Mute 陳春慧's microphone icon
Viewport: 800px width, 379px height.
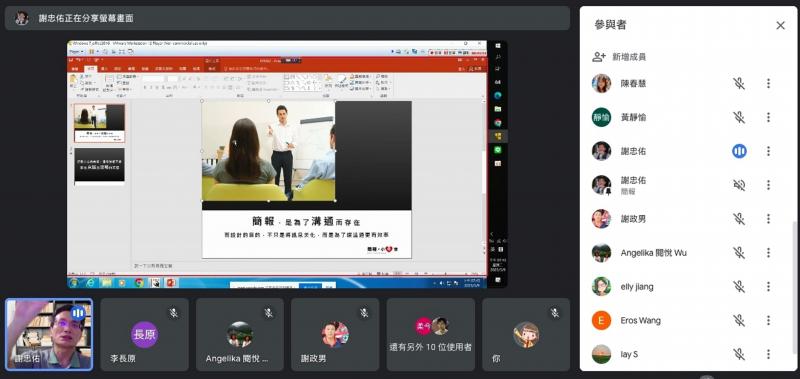pyautogui.click(x=739, y=83)
